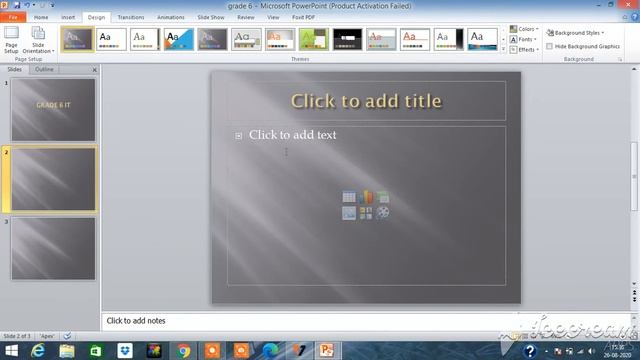Apply the blue and orange angled theme
This screenshot has width=640, height=360.
(179, 39)
